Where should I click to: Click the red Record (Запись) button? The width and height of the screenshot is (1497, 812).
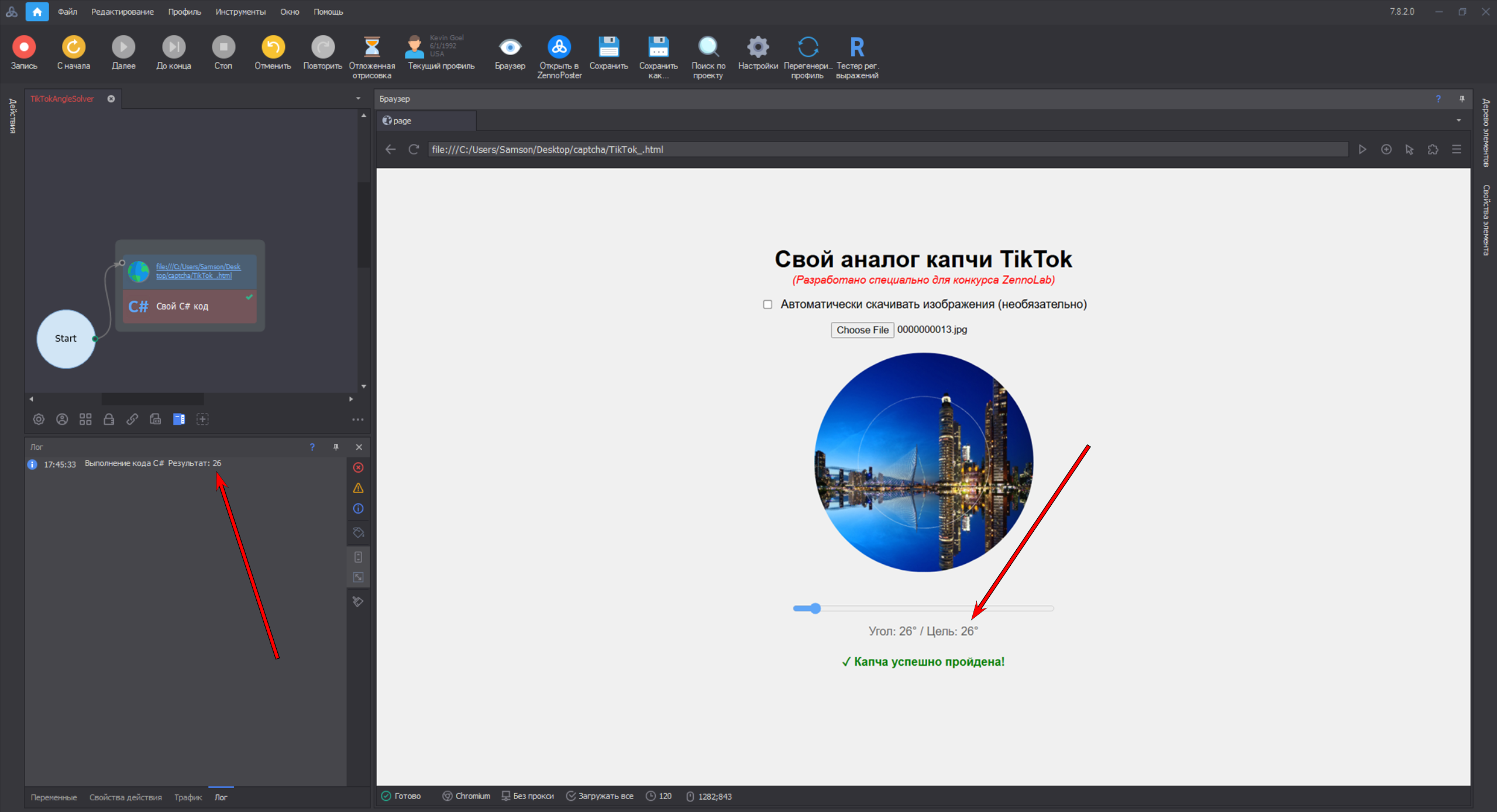pos(24,47)
